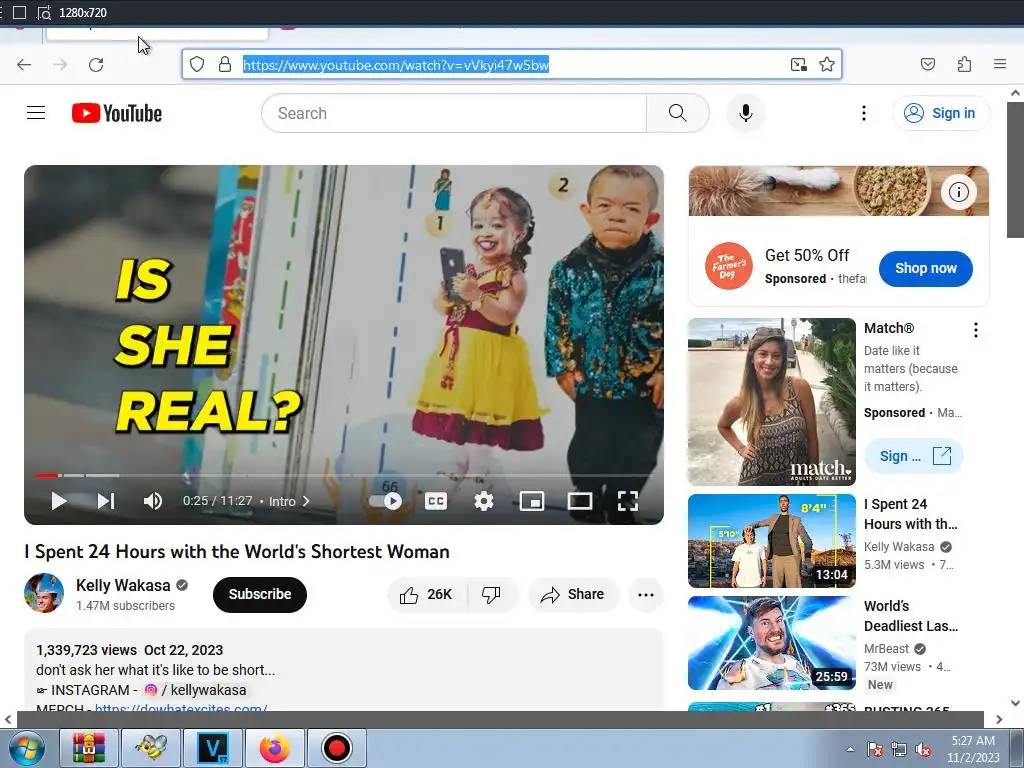This screenshot has height=768, width=1024.
Task: Go back to the previous page
Action: pyautogui.click(x=24, y=65)
